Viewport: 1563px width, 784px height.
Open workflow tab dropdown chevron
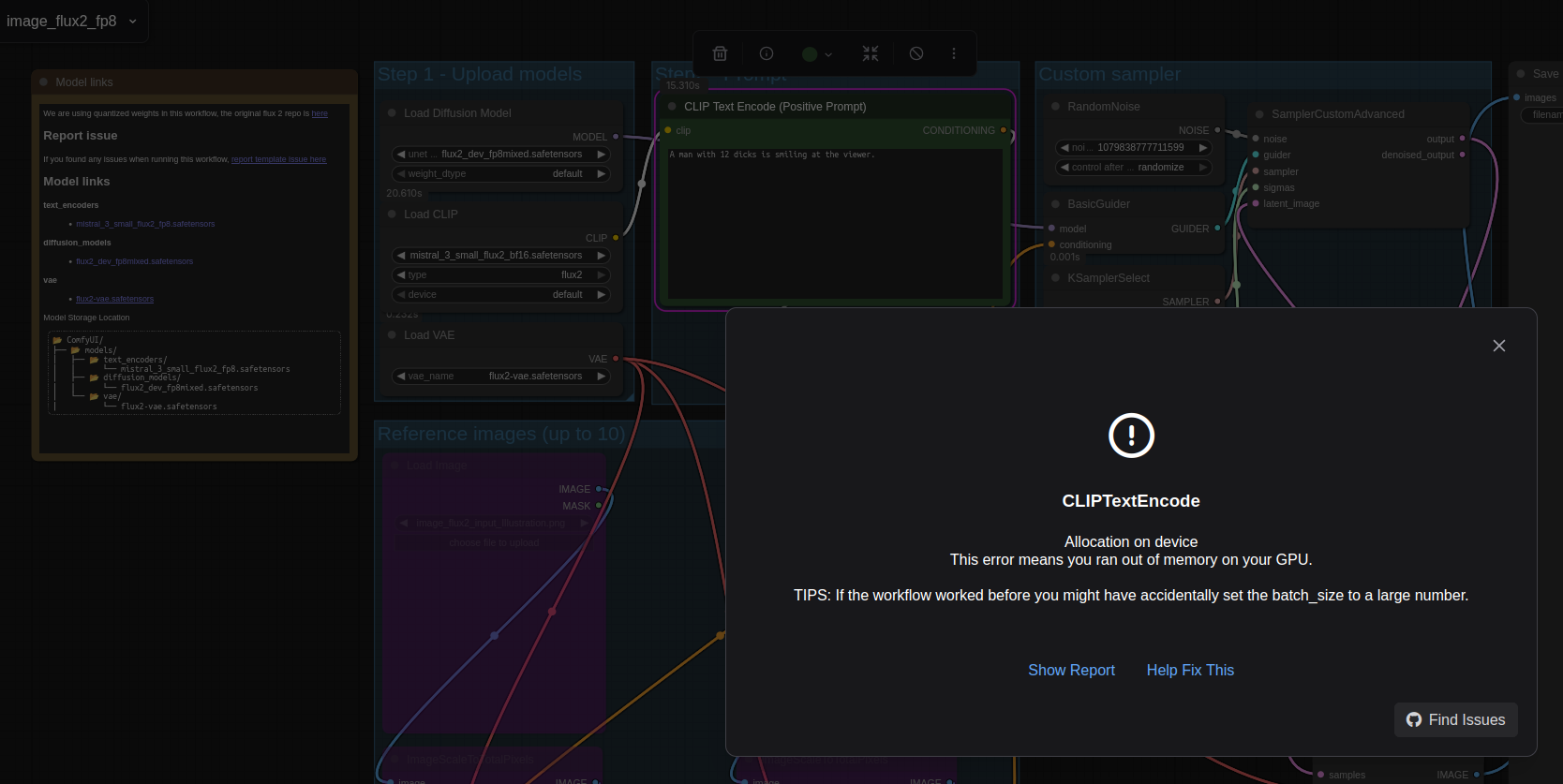[132, 22]
